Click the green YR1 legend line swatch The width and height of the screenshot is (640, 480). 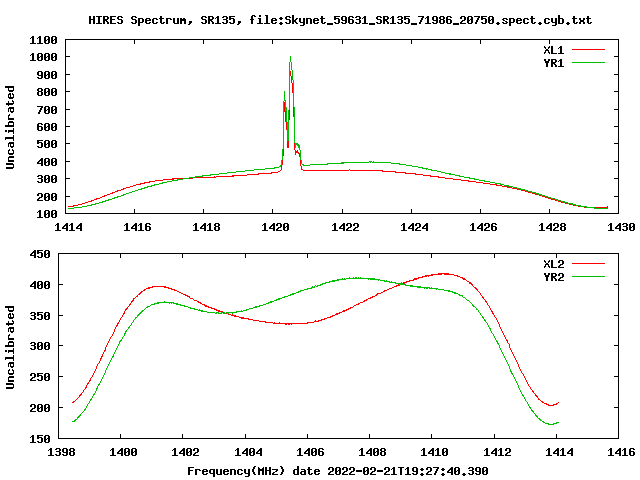[x=588, y=62]
